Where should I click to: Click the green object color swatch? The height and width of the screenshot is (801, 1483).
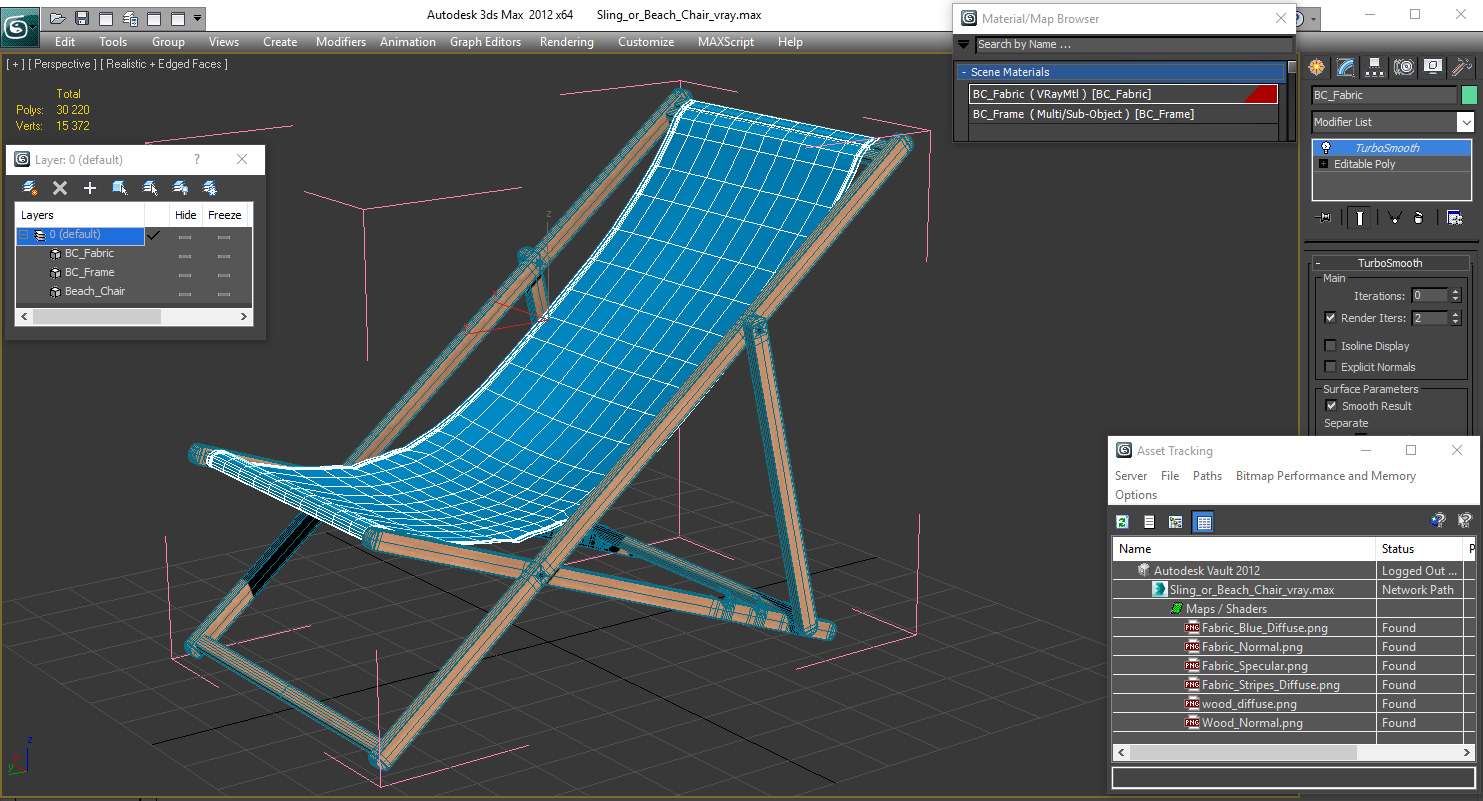pyautogui.click(x=1468, y=95)
